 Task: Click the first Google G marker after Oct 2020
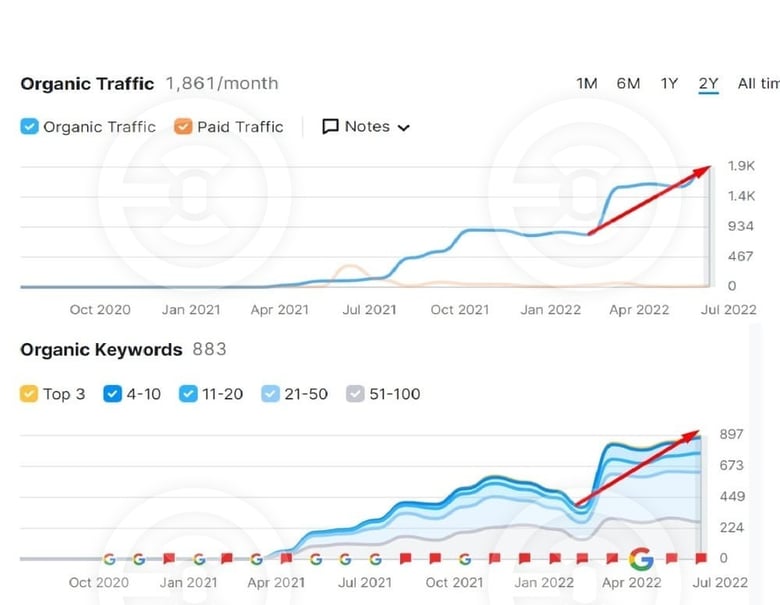click(x=109, y=559)
